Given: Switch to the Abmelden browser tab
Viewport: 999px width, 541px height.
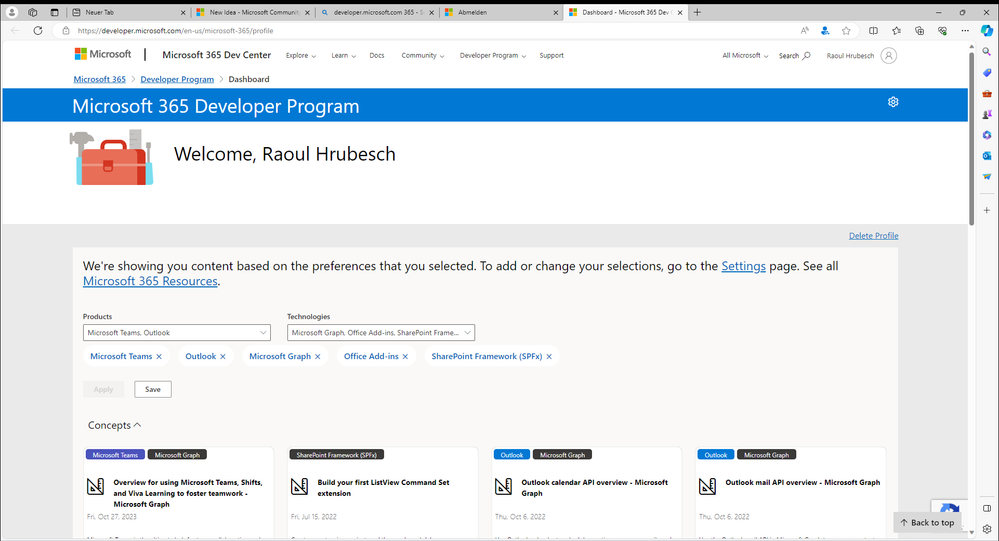Looking at the screenshot, I should 501,12.
